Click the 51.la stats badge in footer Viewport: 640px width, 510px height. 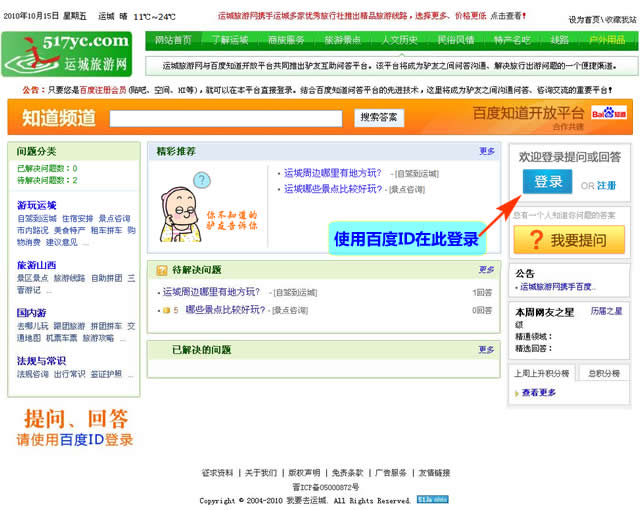(433, 499)
